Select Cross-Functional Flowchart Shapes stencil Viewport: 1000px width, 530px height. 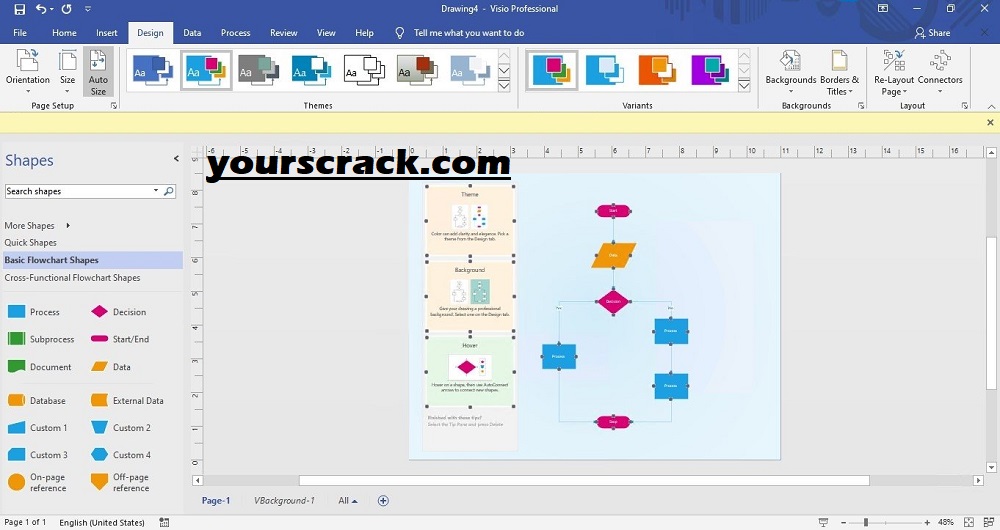tap(72, 278)
